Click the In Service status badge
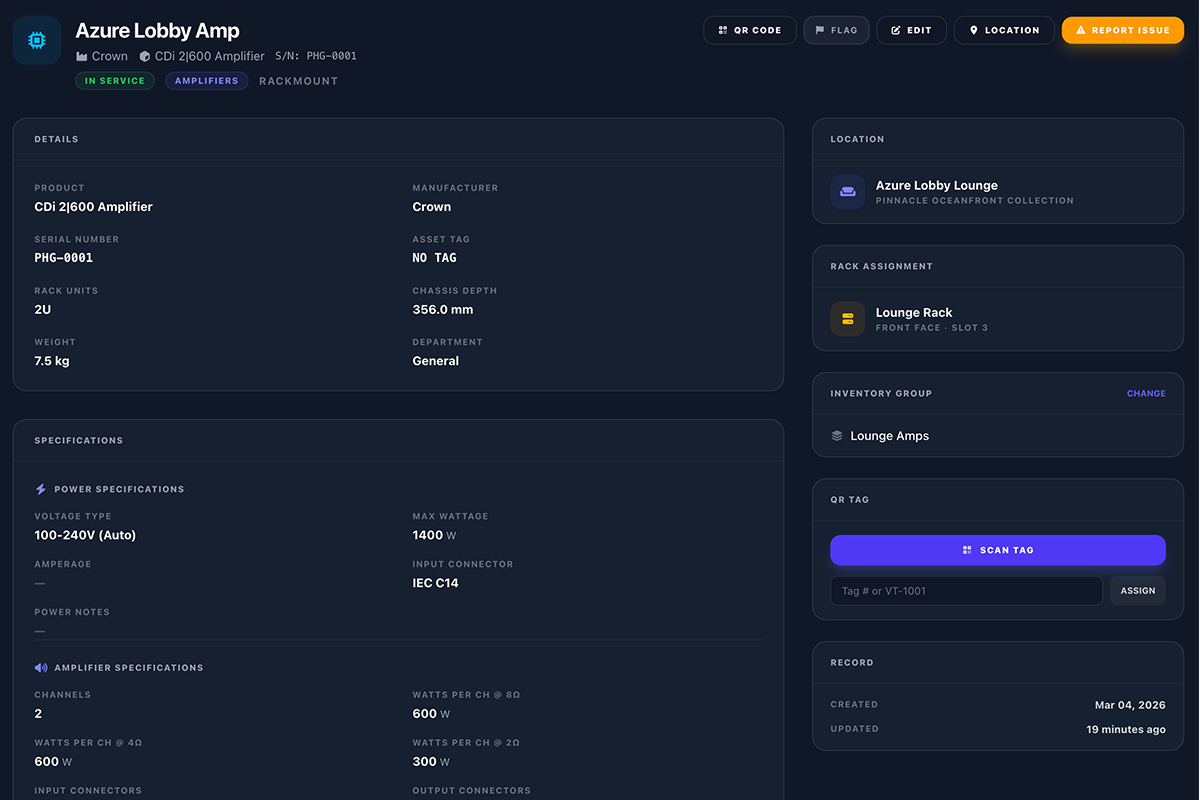The height and width of the screenshot is (800, 1200). click(x=114, y=80)
